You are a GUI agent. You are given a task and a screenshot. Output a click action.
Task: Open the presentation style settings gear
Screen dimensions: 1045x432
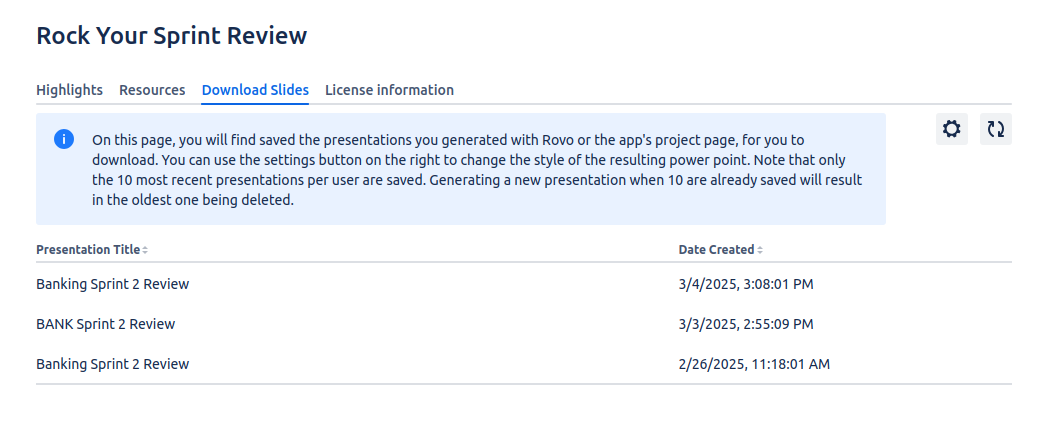(x=951, y=129)
